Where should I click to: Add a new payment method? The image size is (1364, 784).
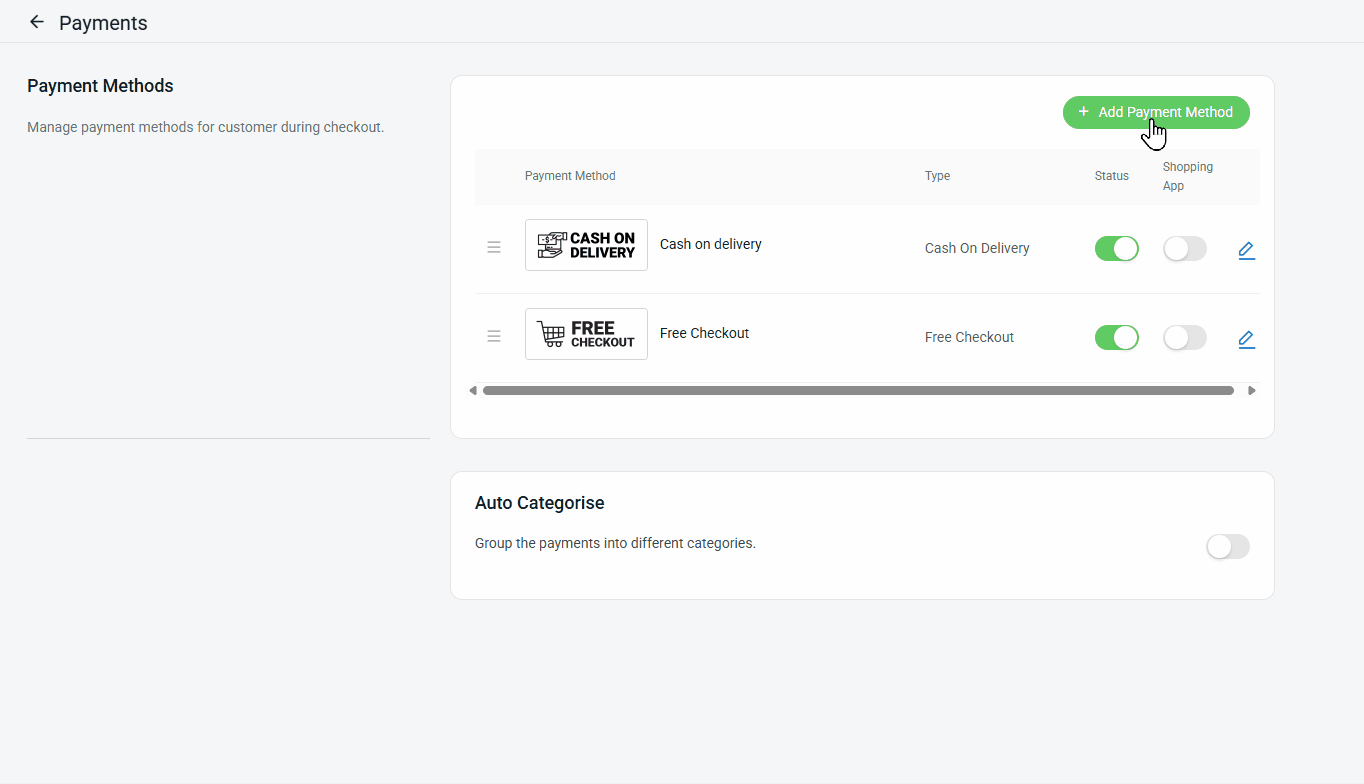[1156, 112]
